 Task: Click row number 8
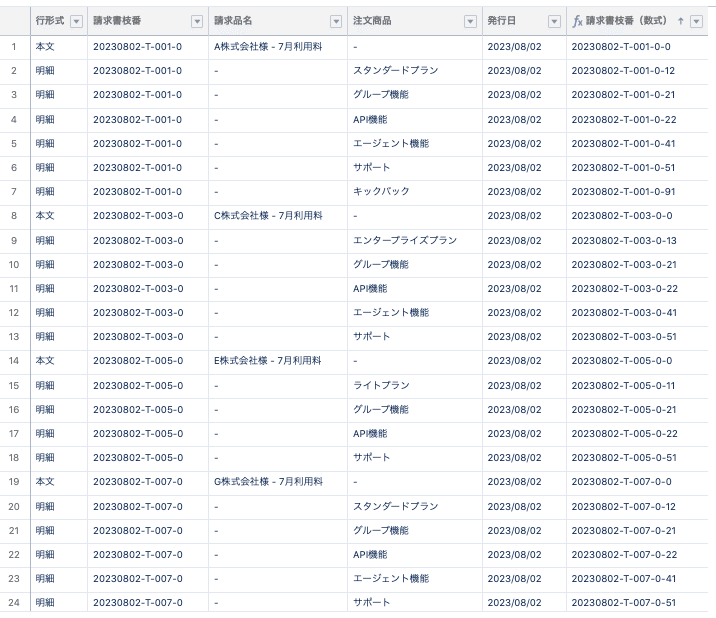click(14, 216)
